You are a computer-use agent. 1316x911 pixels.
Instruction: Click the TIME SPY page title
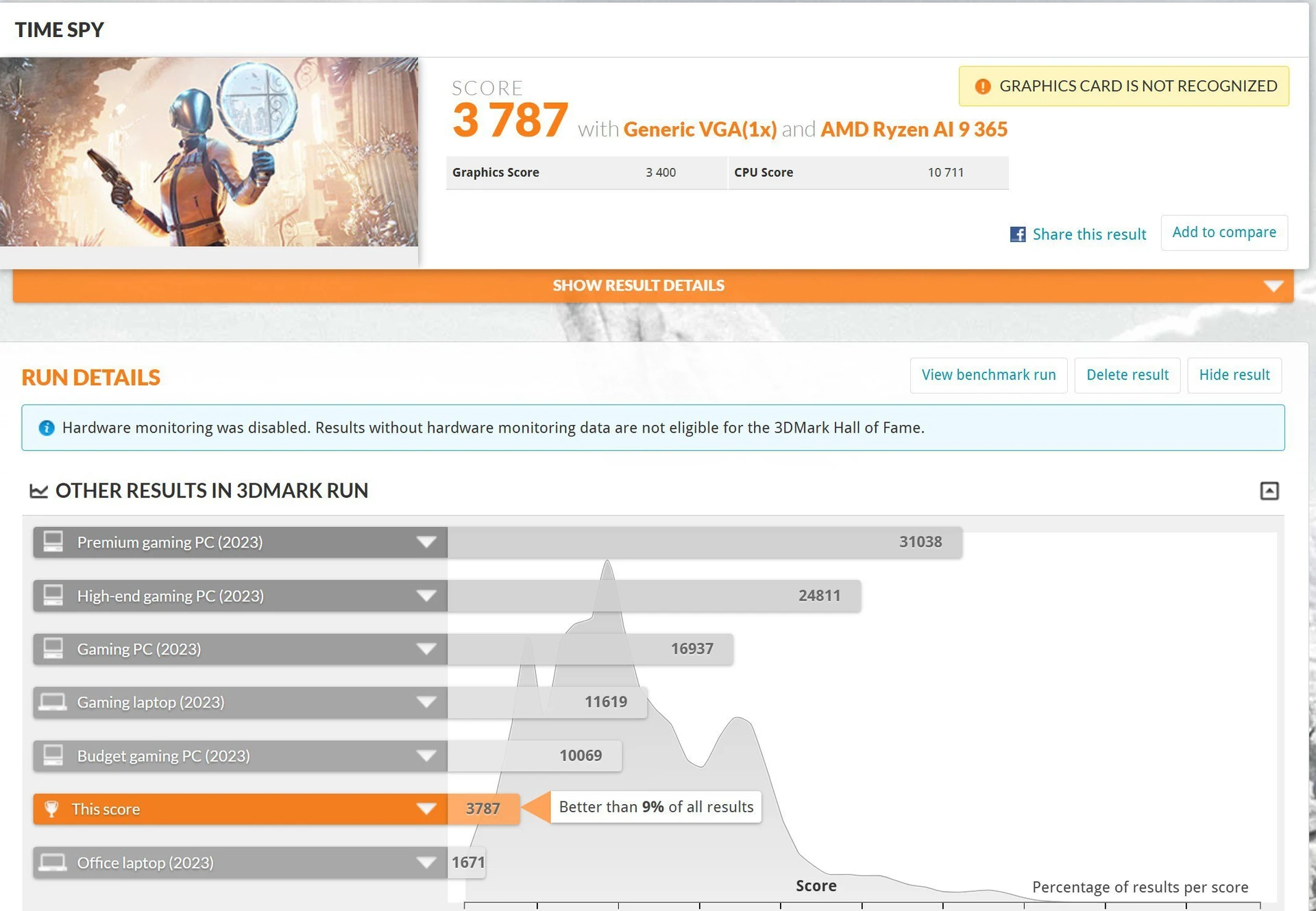(60, 30)
